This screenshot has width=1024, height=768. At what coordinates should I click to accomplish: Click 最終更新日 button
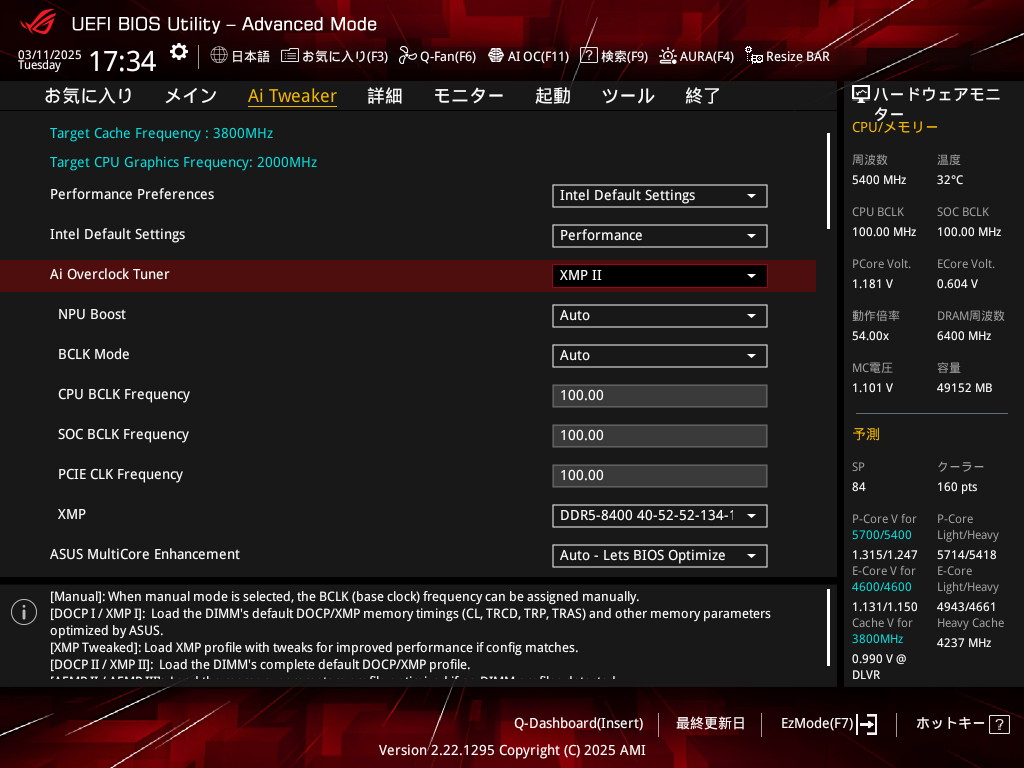tap(710, 724)
